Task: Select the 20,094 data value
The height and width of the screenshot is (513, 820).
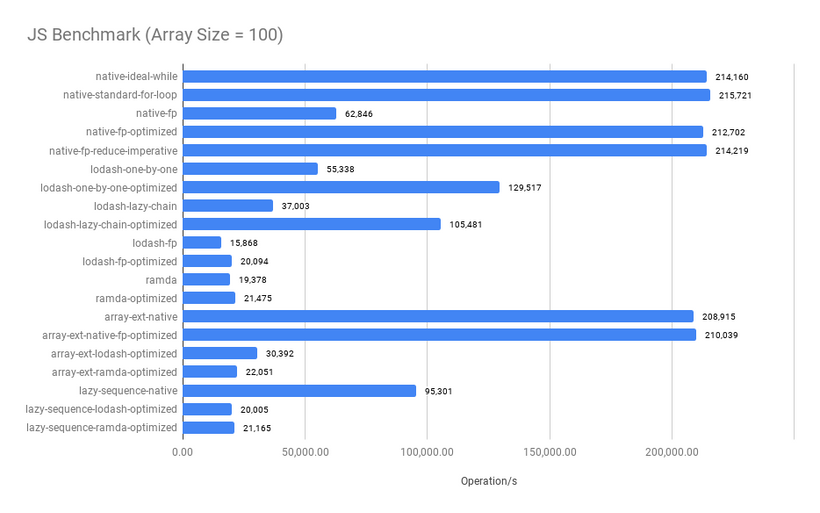Action: coord(254,261)
